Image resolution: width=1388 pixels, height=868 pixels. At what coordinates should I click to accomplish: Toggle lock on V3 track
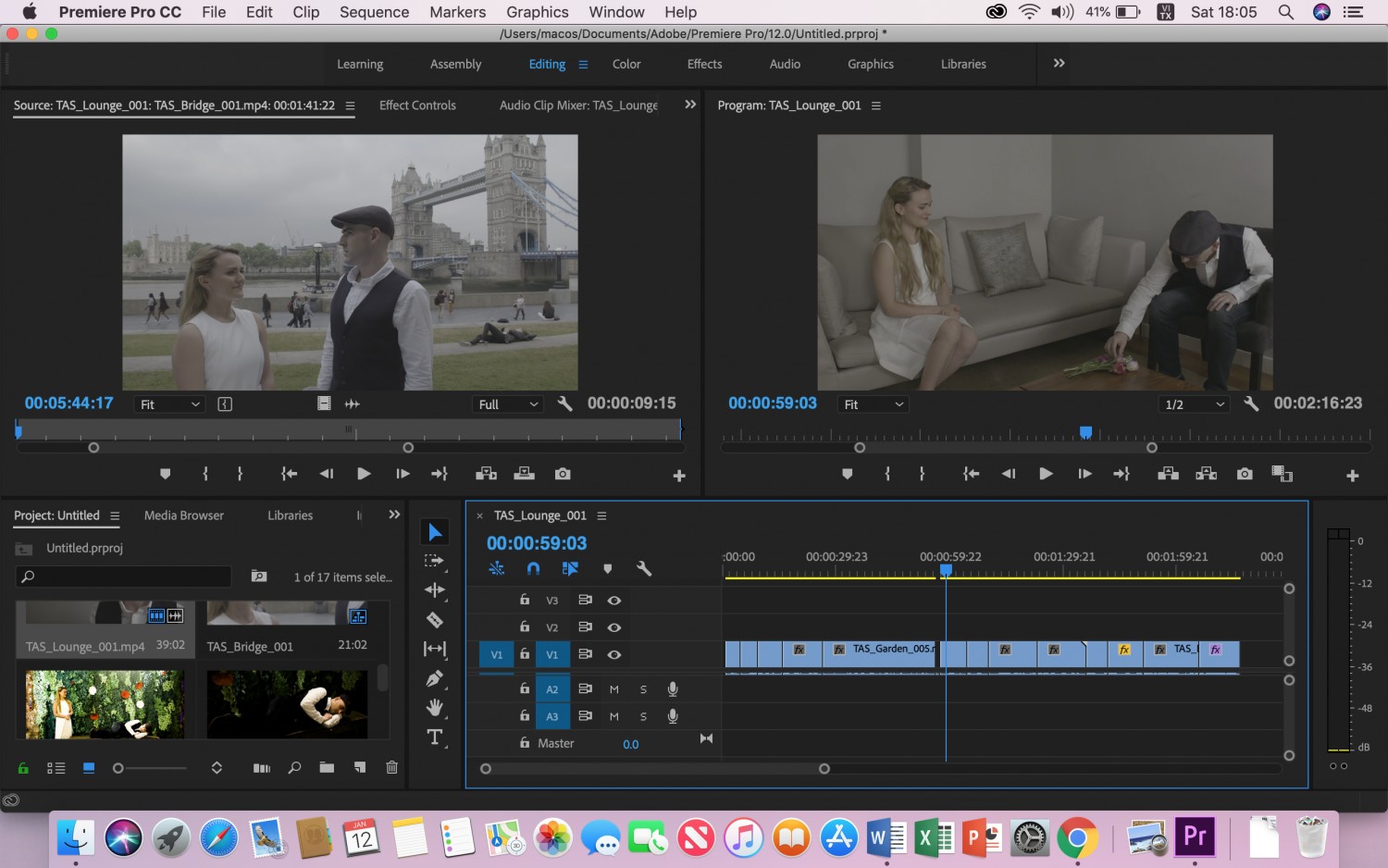525,600
